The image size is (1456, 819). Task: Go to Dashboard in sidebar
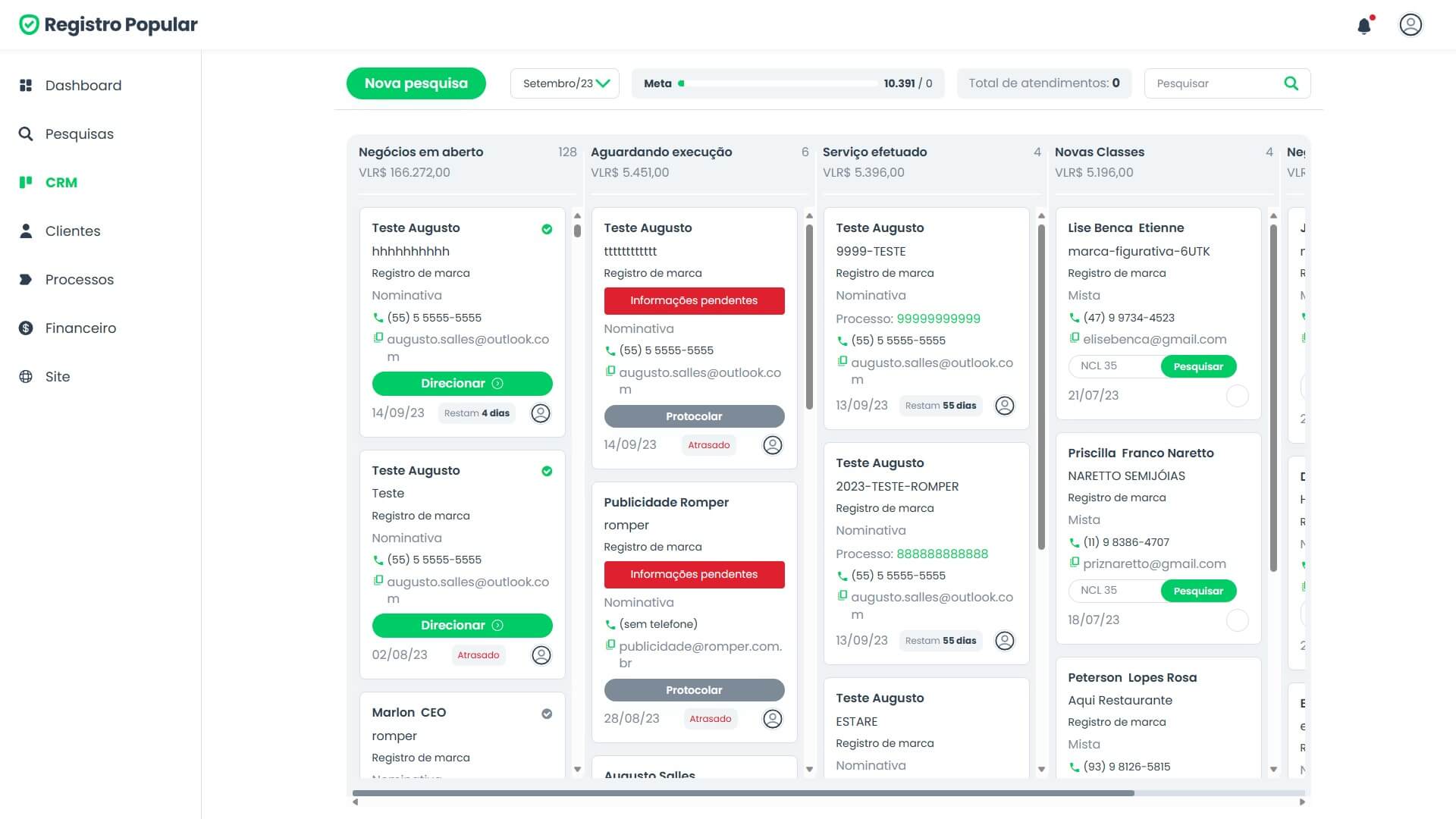coord(83,86)
